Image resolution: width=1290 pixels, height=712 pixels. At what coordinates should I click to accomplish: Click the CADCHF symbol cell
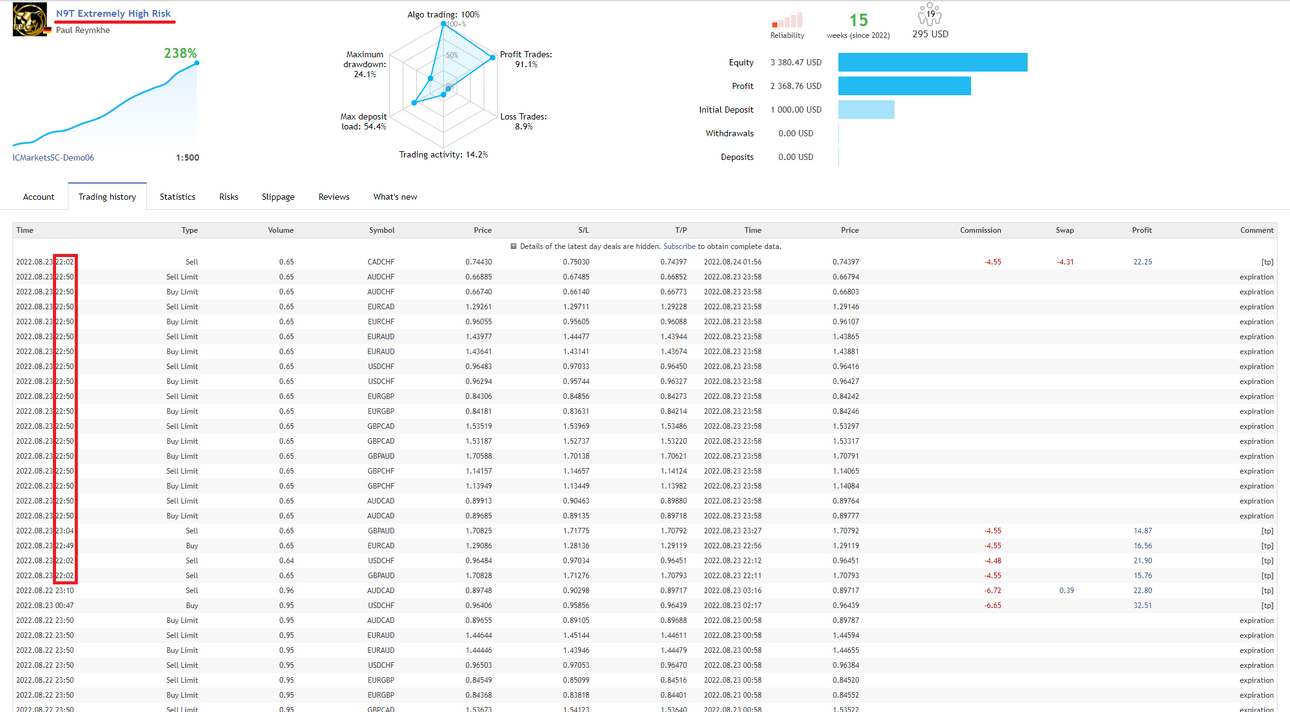pyautogui.click(x=381, y=262)
